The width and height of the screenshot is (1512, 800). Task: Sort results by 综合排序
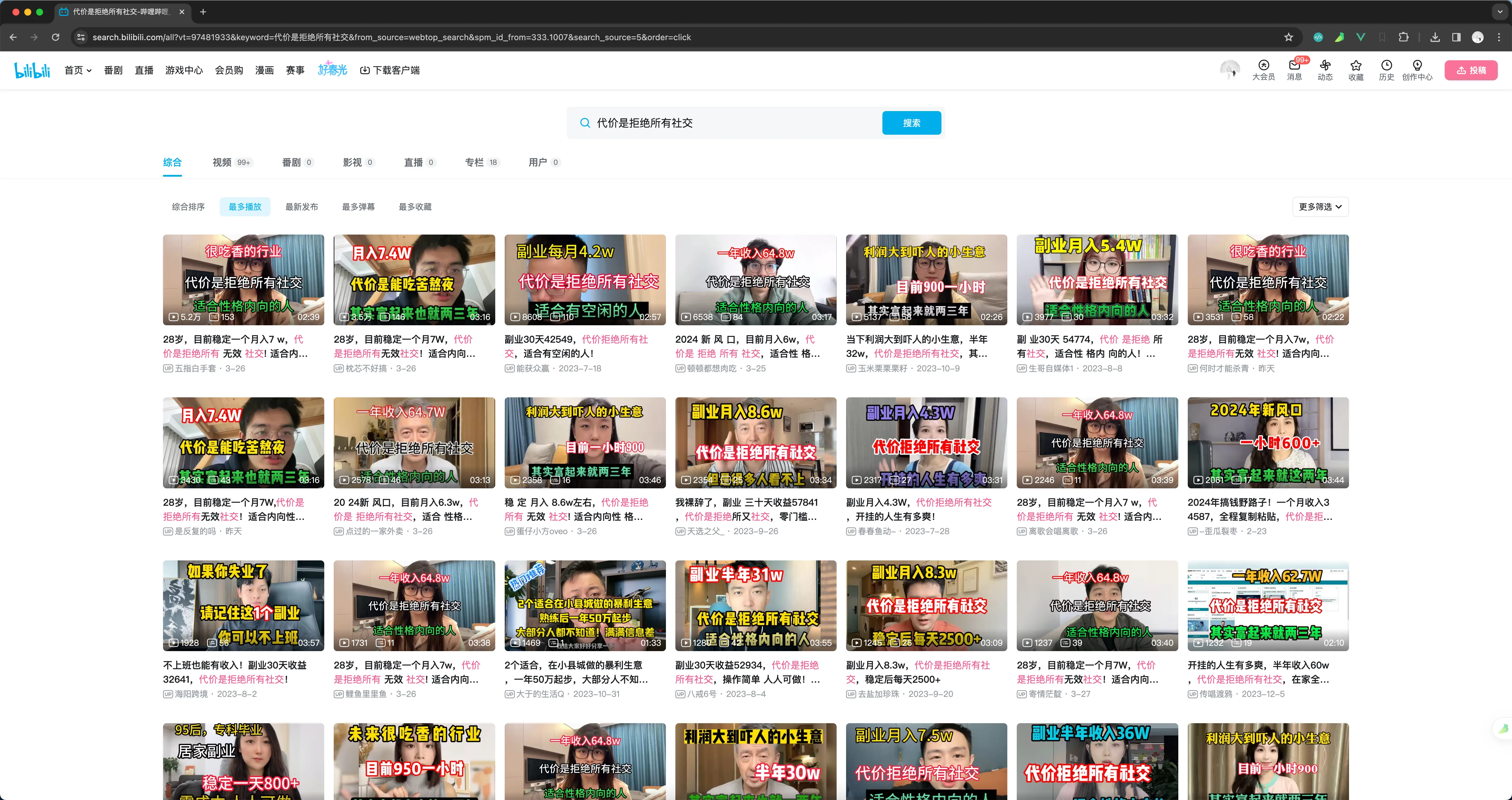point(188,207)
